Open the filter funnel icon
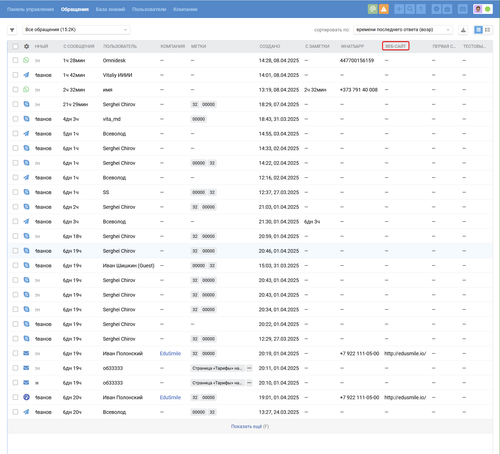The height and width of the screenshot is (454, 500). 12,30
